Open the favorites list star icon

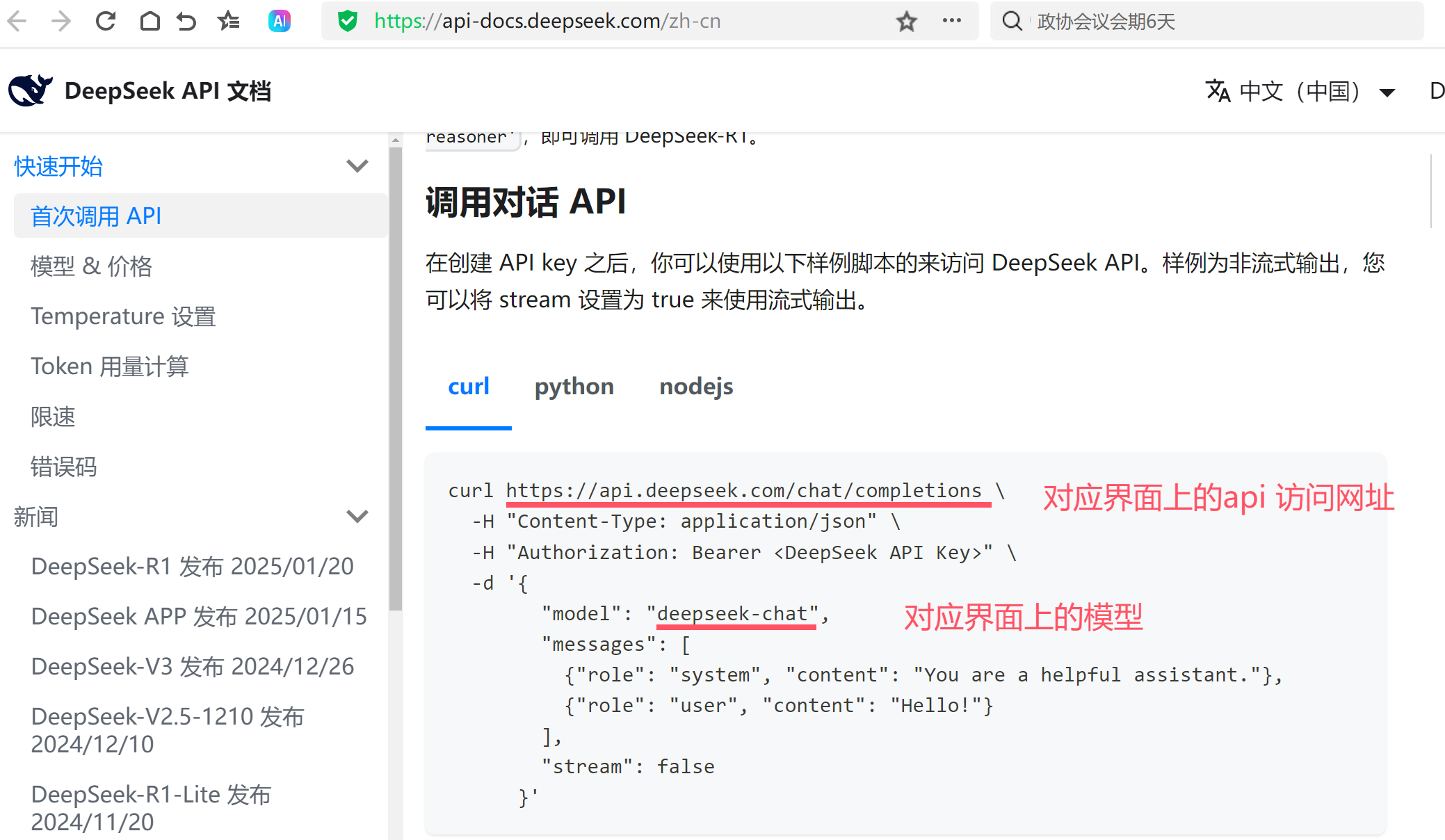pyautogui.click(x=228, y=22)
